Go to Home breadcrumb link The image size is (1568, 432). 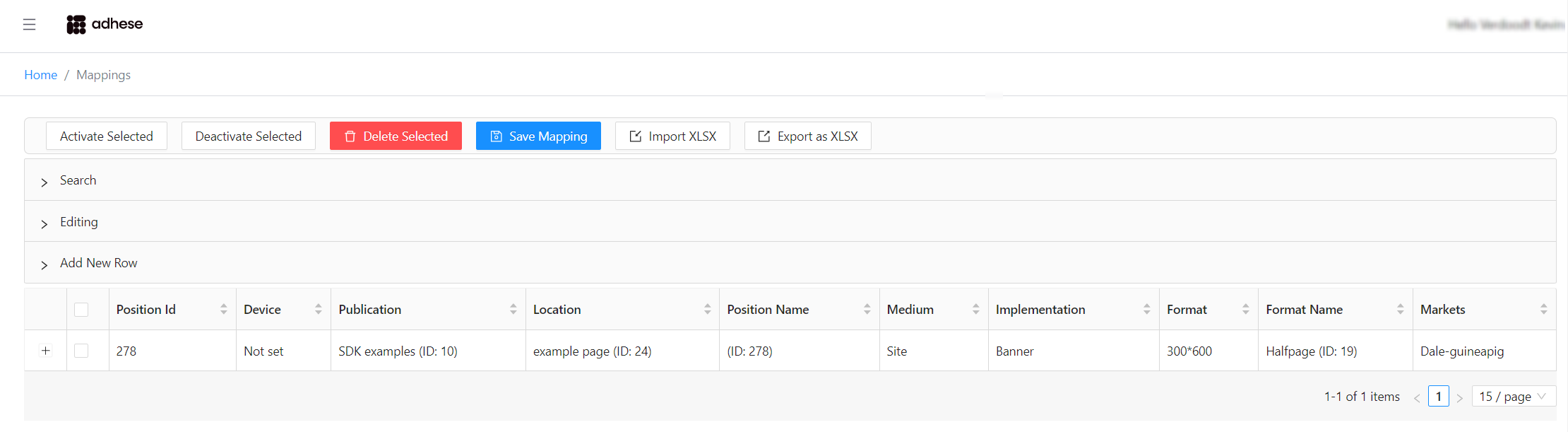[40, 75]
